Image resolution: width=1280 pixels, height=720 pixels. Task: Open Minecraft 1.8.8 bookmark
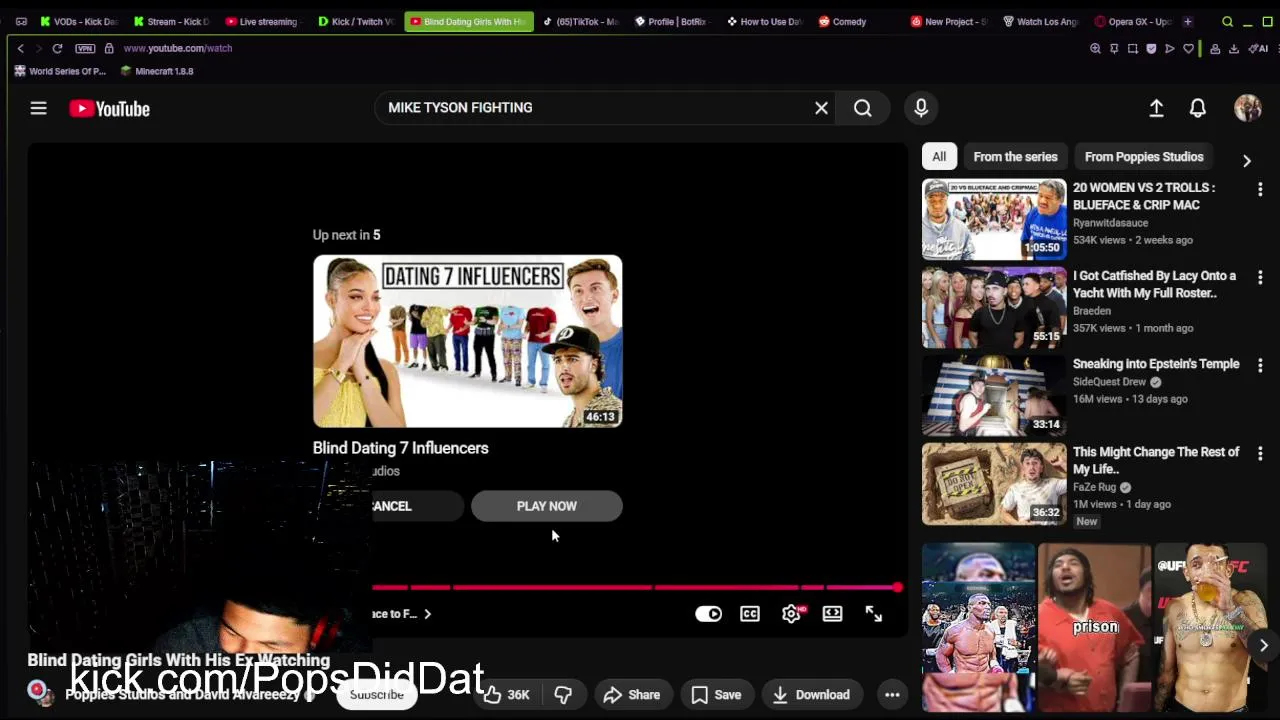tap(157, 71)
